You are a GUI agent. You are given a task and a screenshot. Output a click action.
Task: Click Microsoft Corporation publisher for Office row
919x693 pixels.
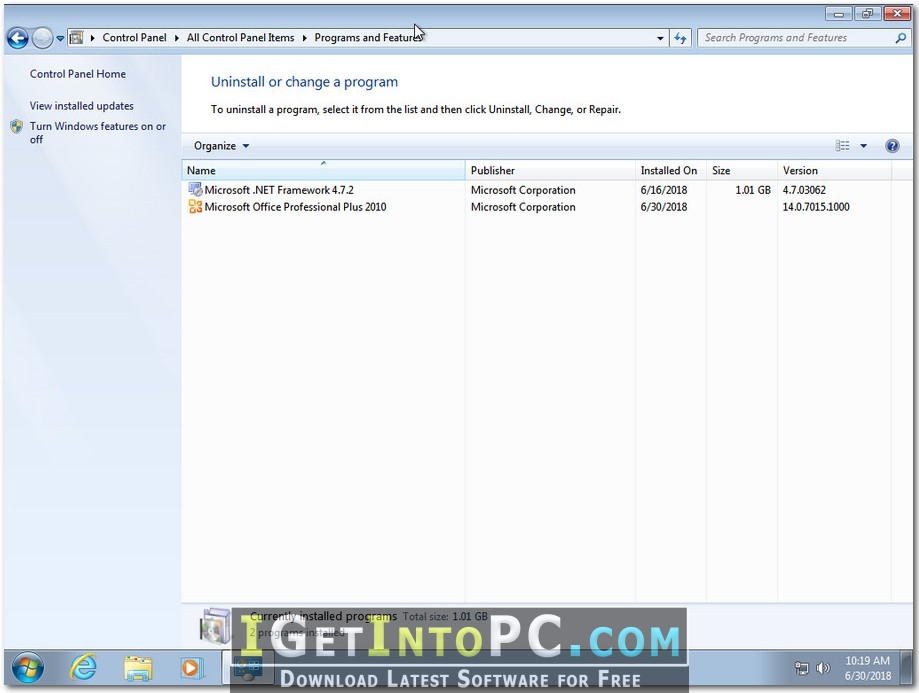click(523, 206)
